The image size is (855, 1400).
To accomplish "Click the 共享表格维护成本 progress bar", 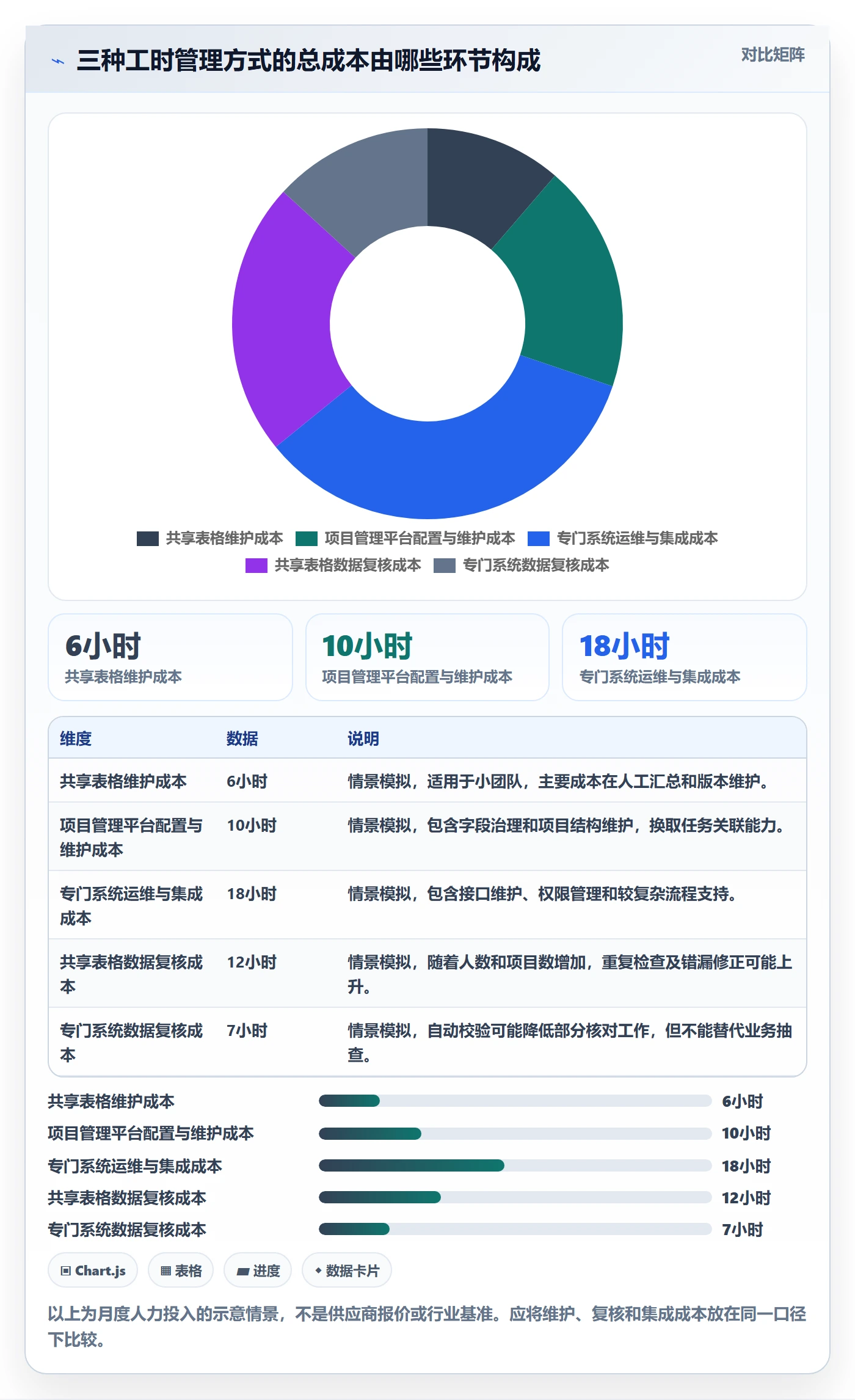I will (515, 1101).
